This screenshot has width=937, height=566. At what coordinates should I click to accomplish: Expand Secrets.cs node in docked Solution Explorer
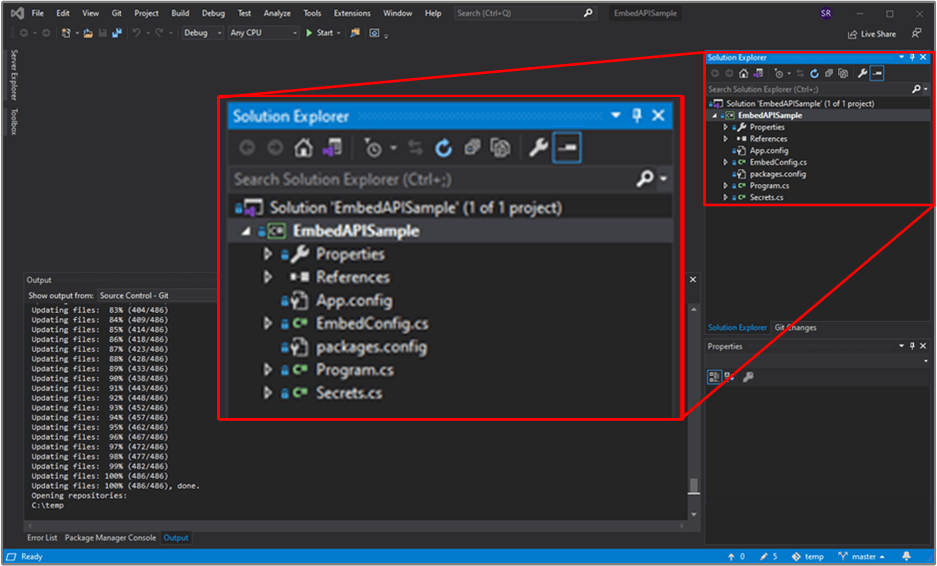[x=725, y=197]
